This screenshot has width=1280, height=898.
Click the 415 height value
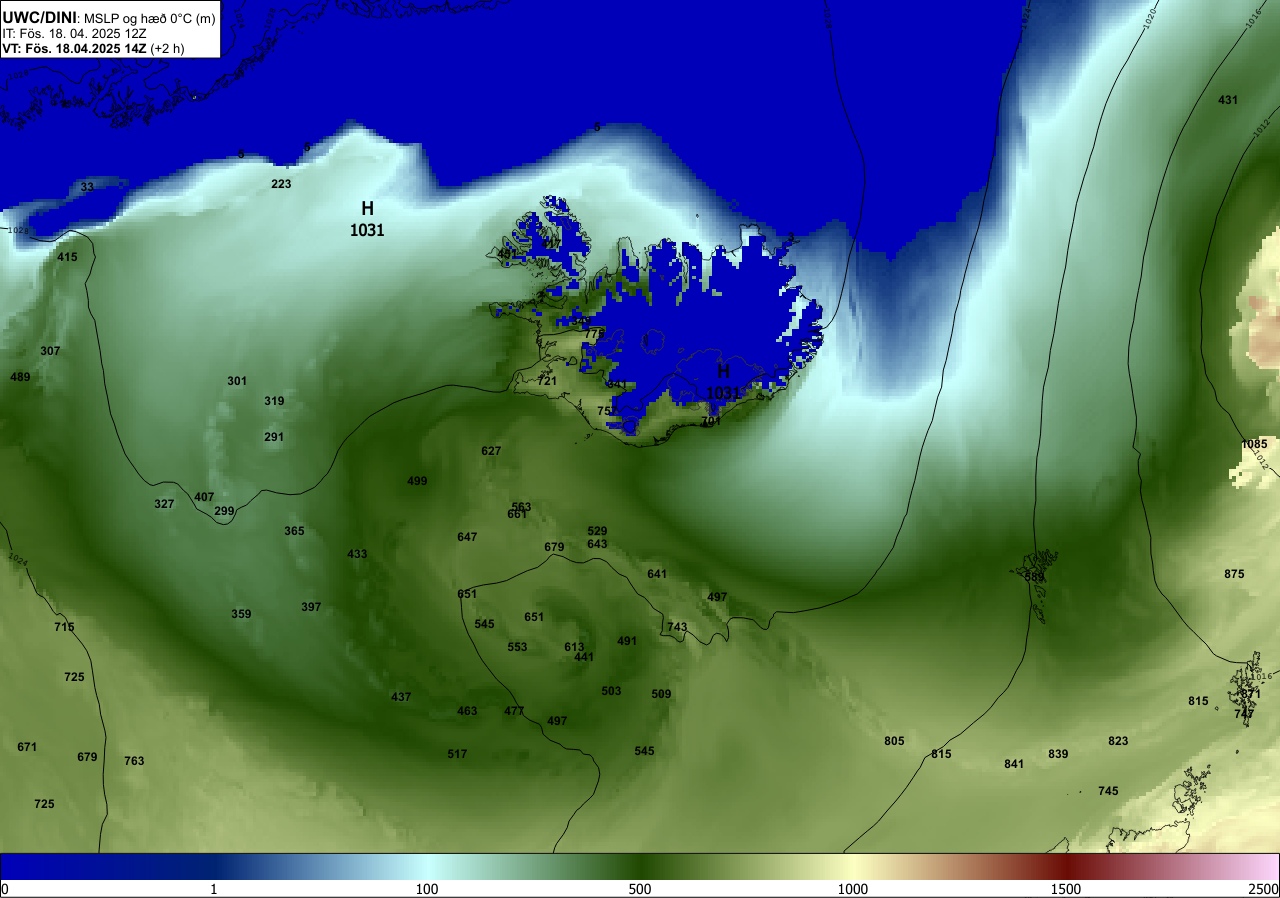tap(67, 257)
